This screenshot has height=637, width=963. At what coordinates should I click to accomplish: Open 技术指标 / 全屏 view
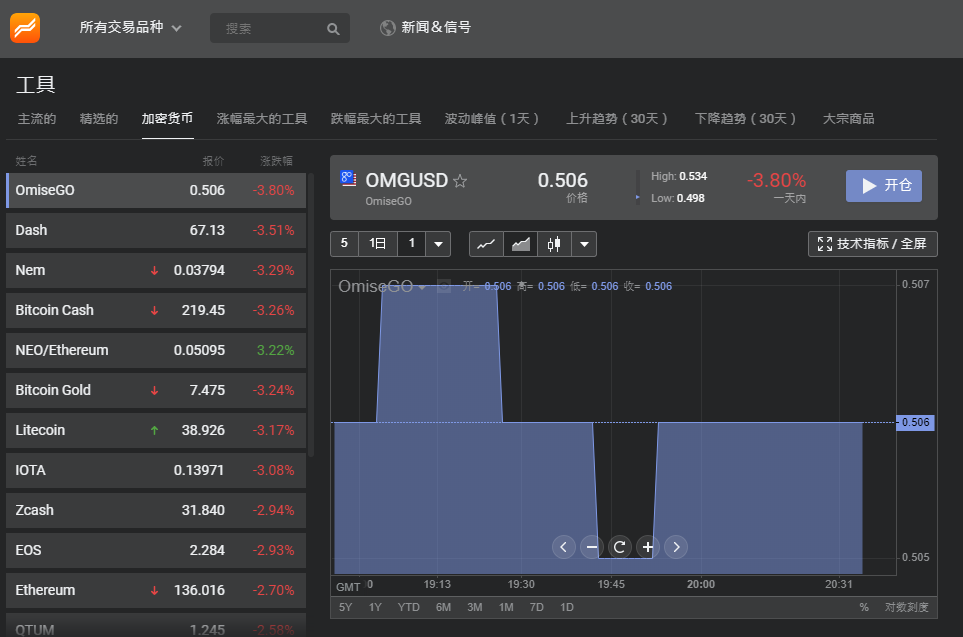point(873,244)
